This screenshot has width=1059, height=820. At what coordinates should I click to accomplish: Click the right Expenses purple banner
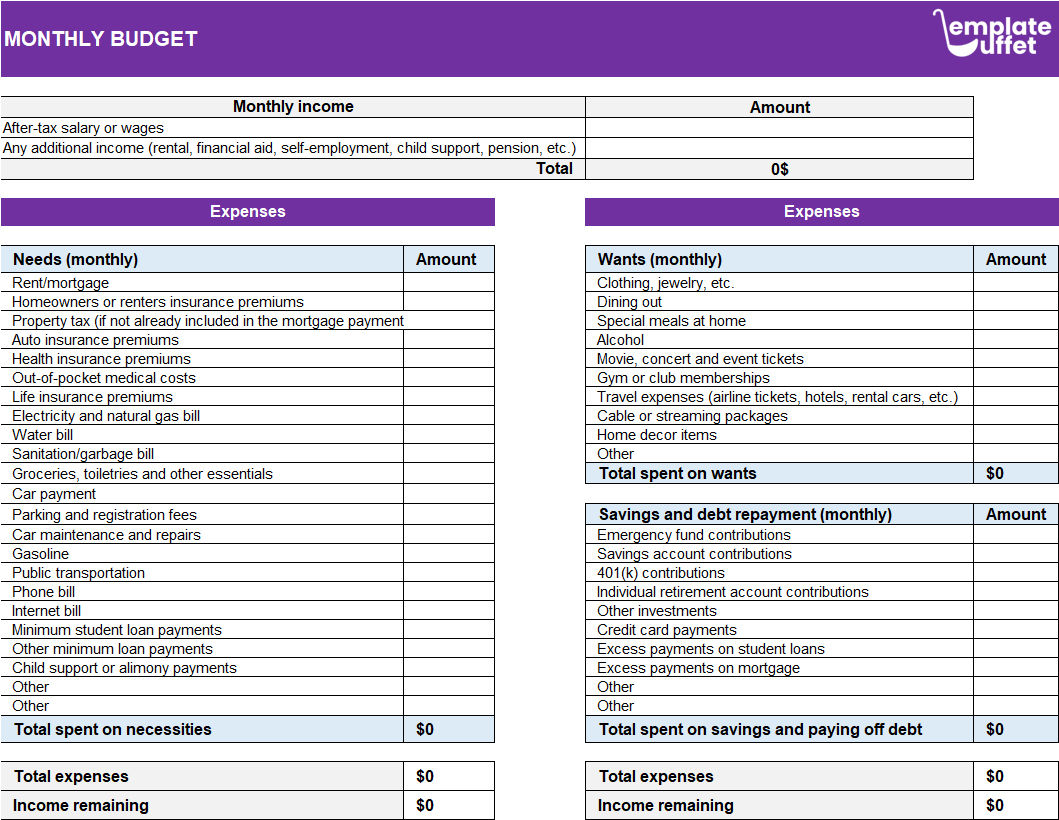[822, 211]
